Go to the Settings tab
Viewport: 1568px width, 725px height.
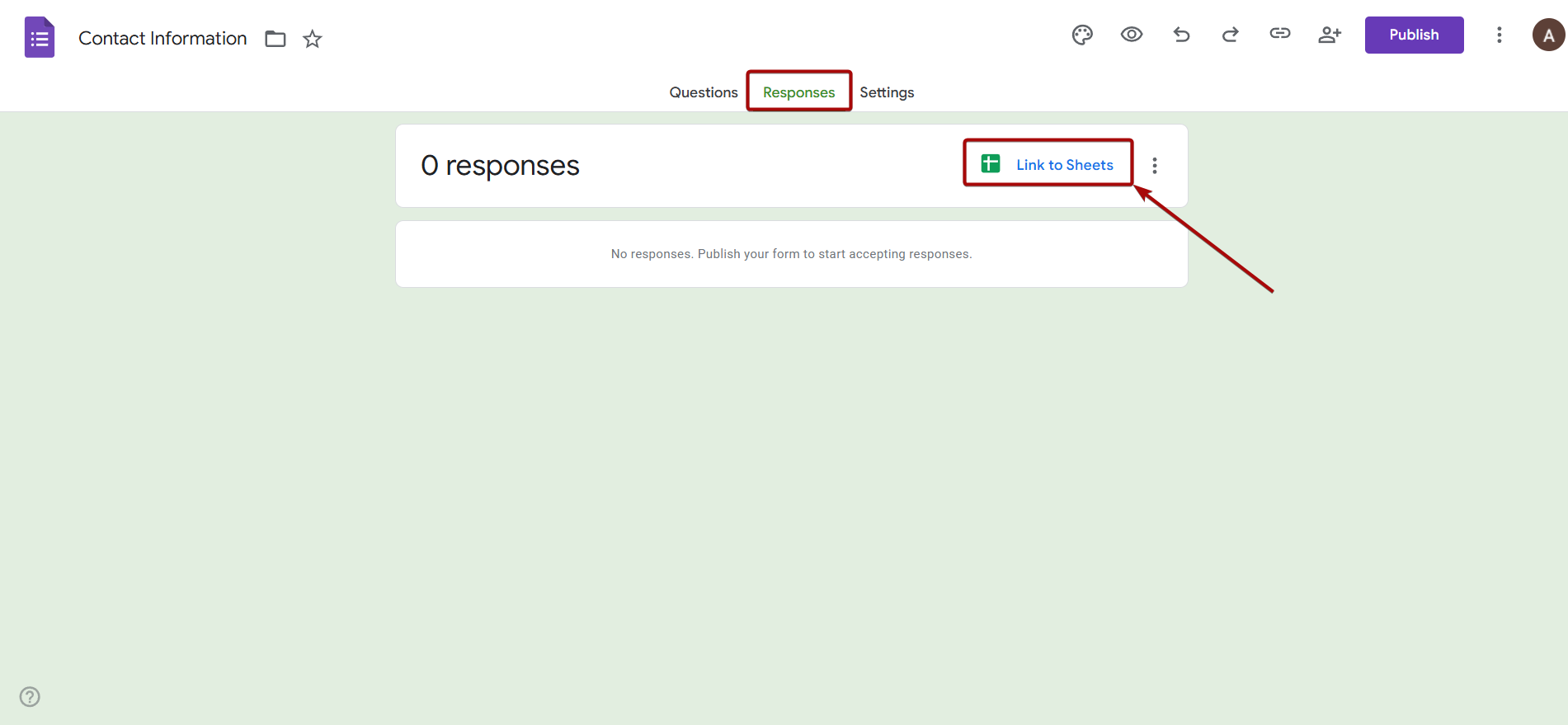tap(887, 92)
